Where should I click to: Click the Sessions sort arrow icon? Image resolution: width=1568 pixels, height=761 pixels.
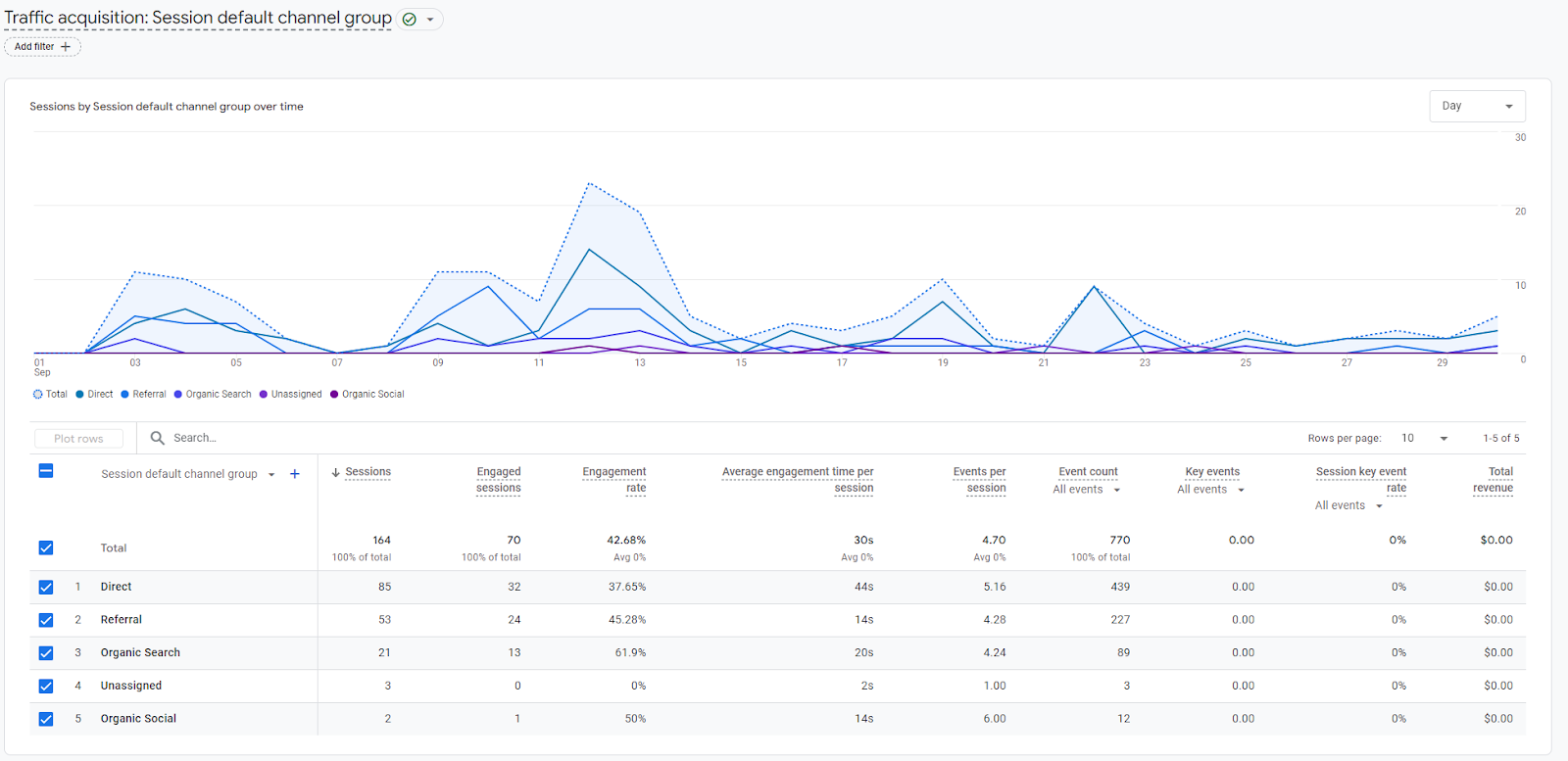coord(335,472)
